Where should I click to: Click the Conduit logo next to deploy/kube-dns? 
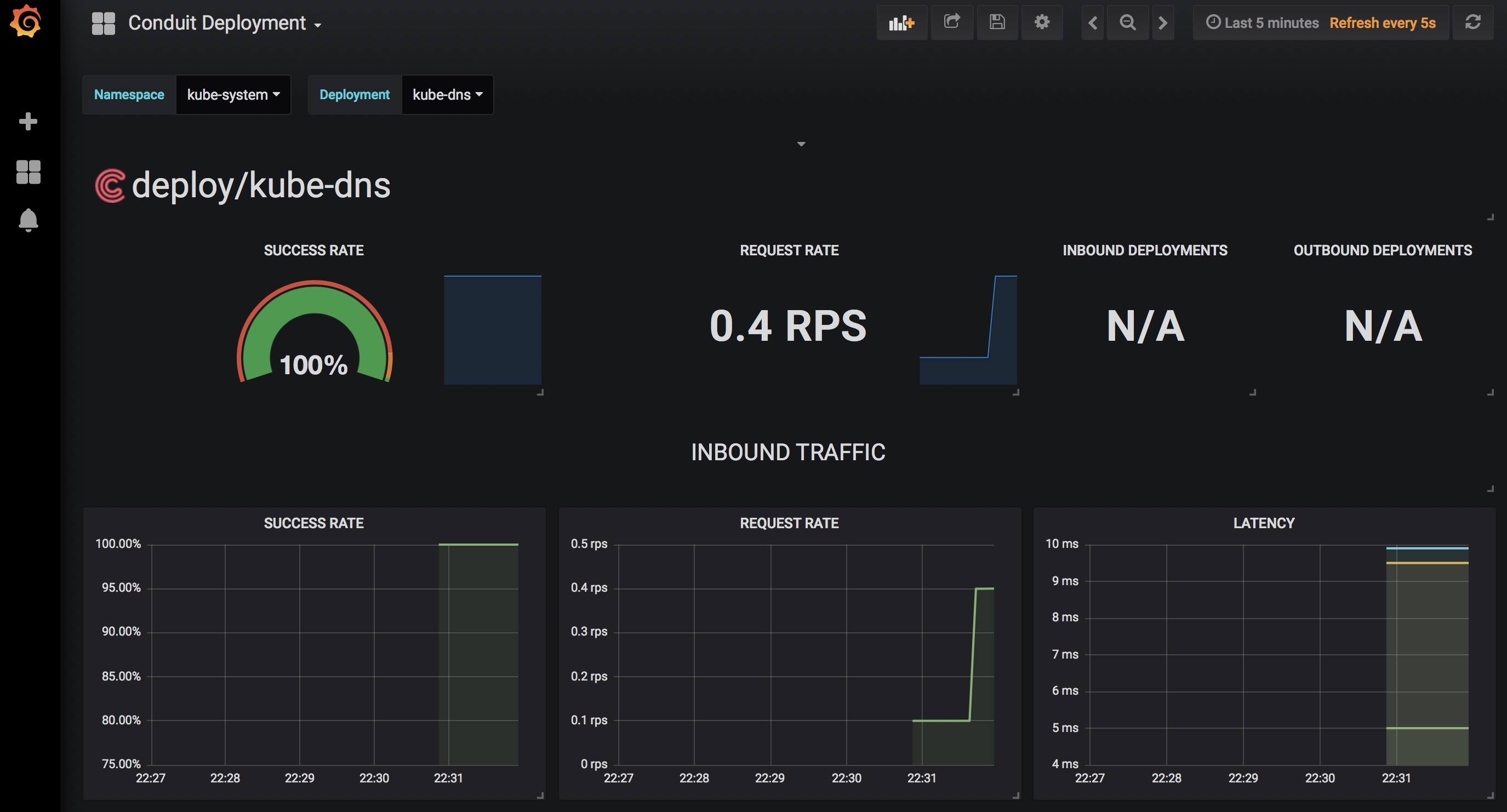pyautogui.click(x=110, y=186)
